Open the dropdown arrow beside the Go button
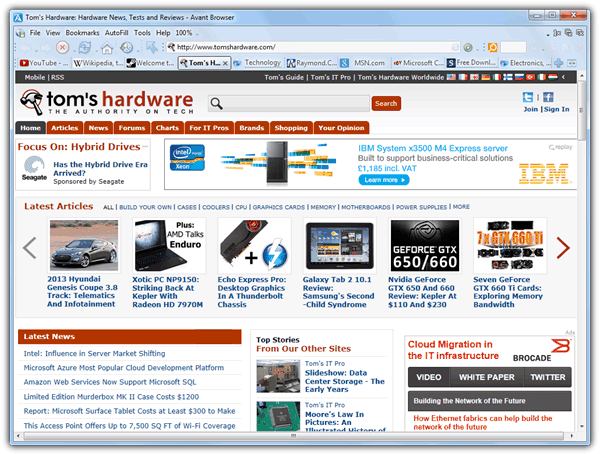The width and height of the screenshot is (600, 454). [477, 49]
